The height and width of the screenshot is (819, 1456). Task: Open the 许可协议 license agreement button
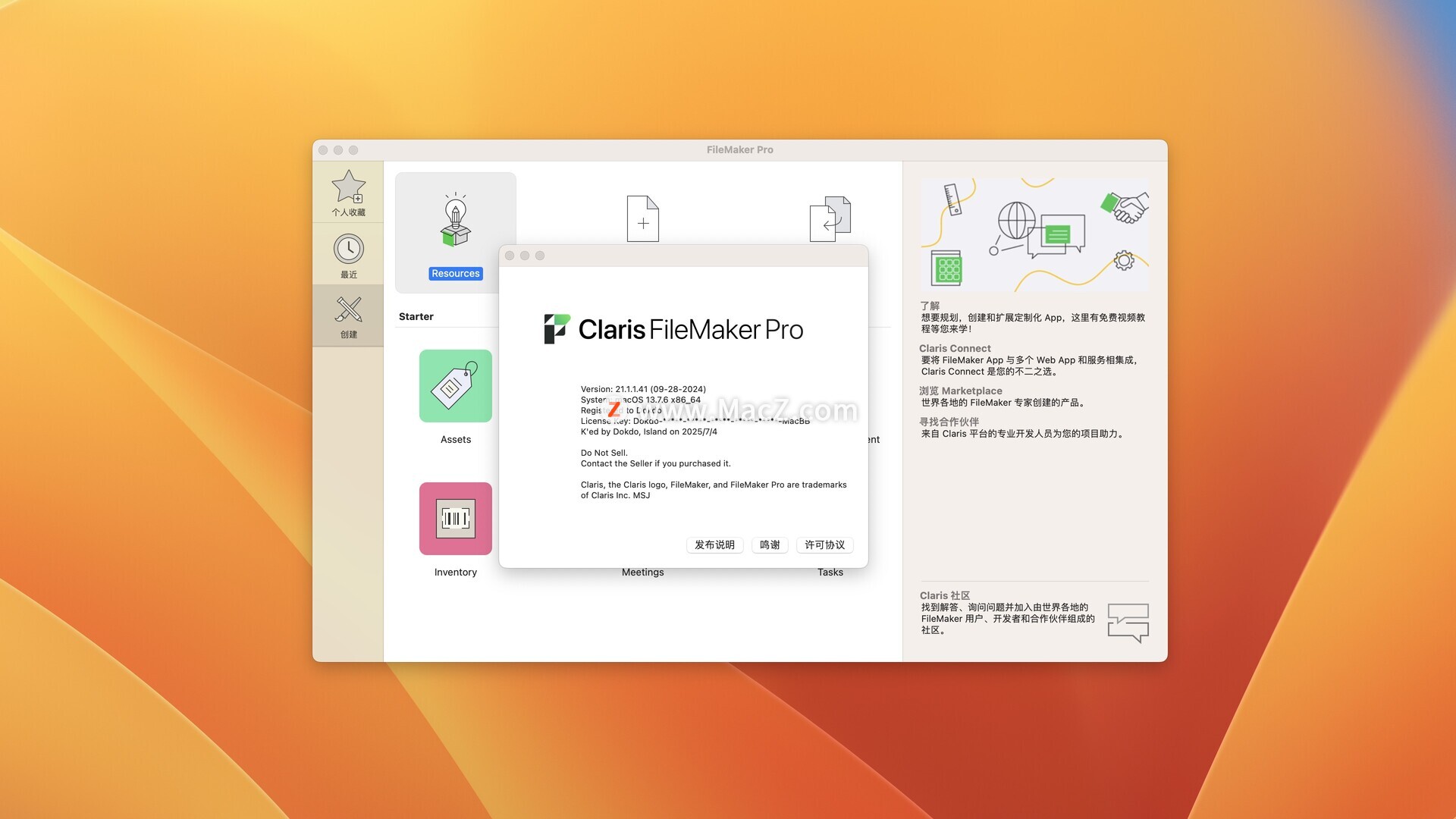click(x=824, y=545)
